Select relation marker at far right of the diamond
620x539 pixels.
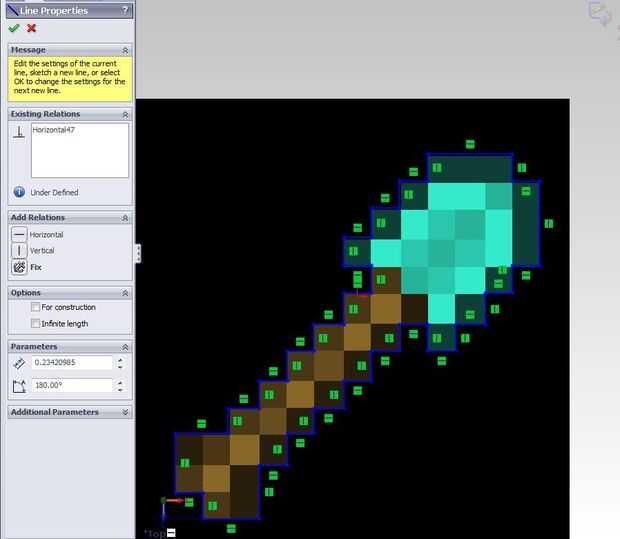[549, 224]
